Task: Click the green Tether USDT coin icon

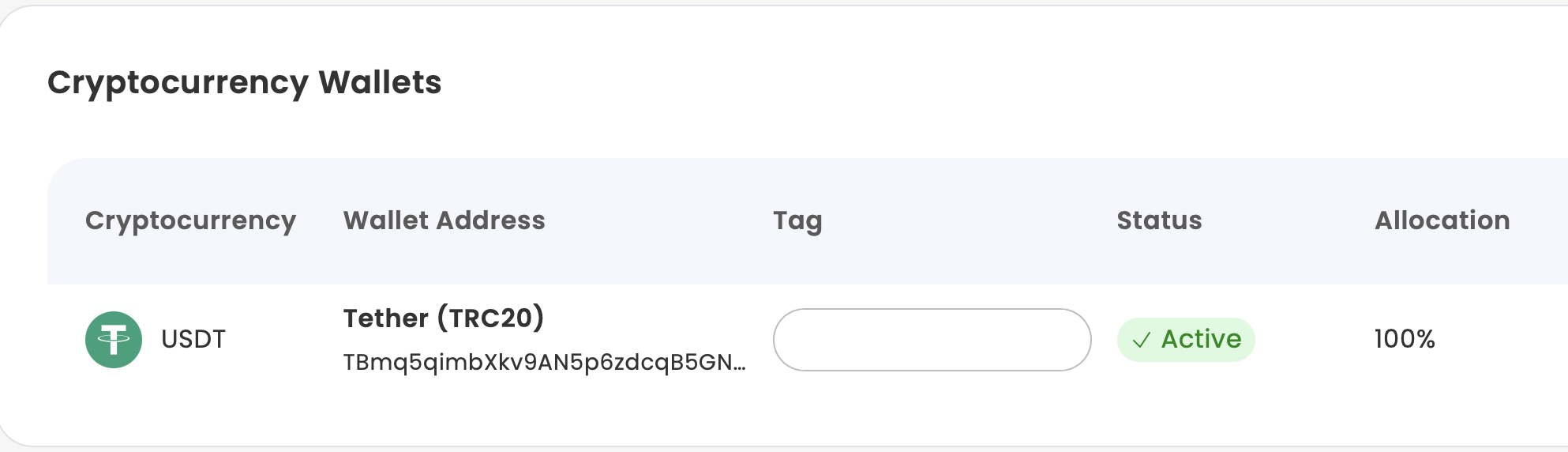Action: click(x=114, y=340)
